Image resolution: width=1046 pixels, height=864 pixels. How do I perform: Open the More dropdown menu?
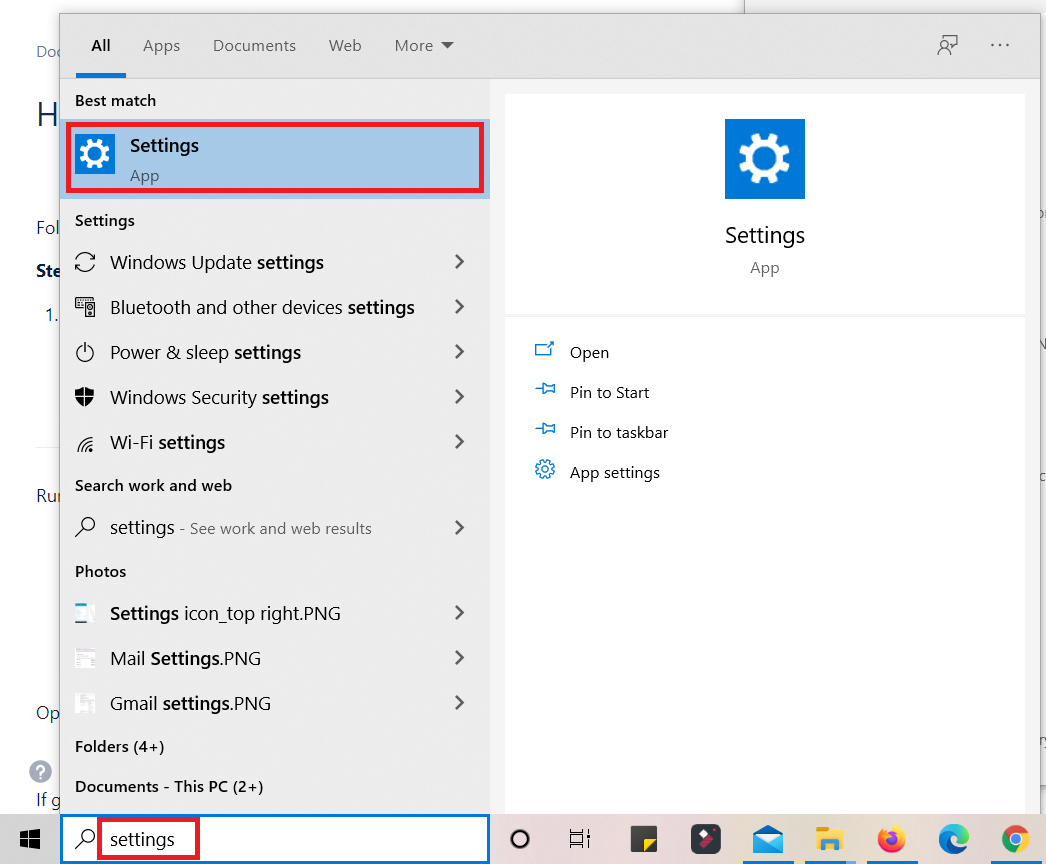pos(424,45)
